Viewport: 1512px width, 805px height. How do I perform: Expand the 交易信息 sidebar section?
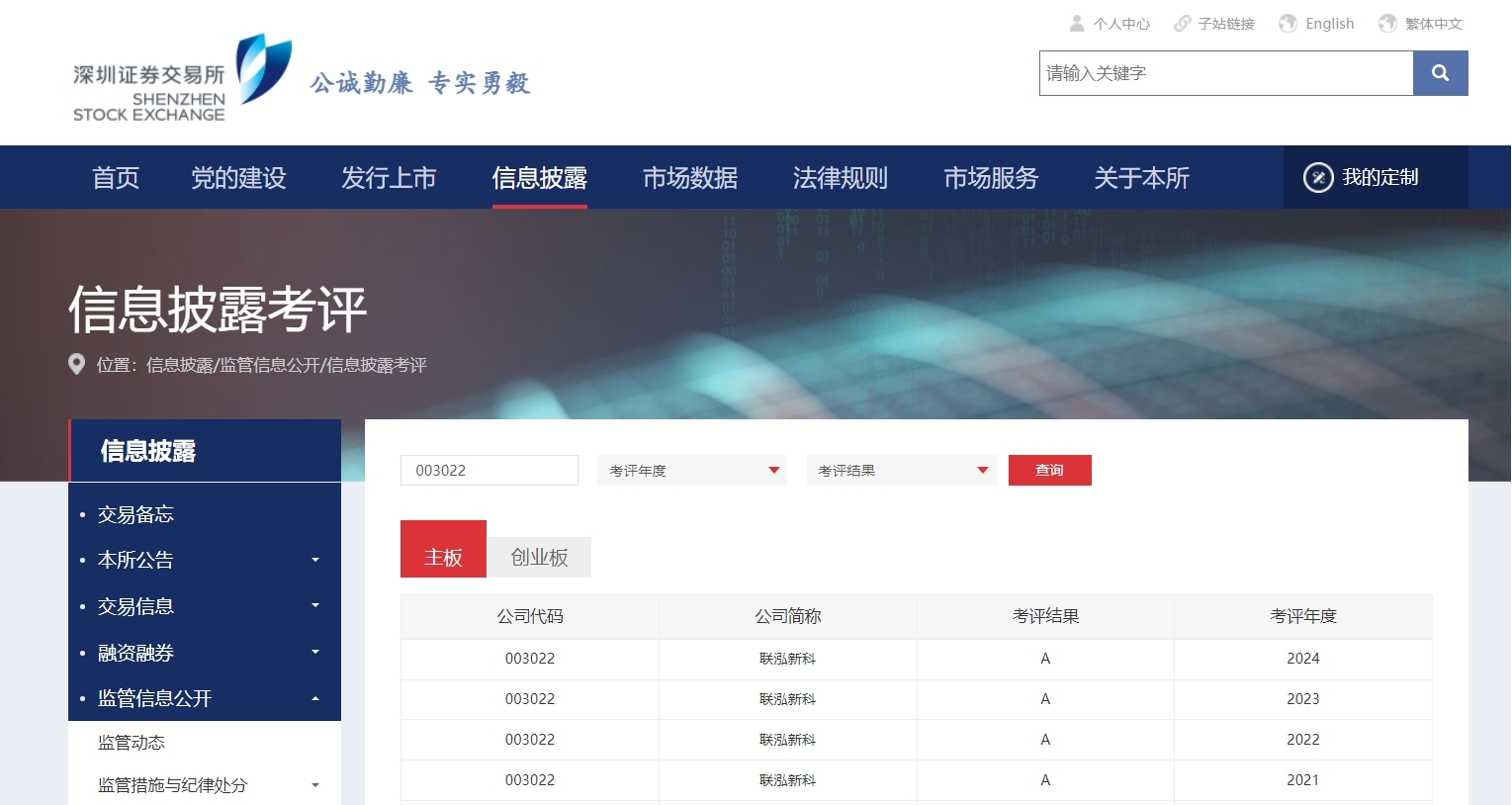coord(314,605)
